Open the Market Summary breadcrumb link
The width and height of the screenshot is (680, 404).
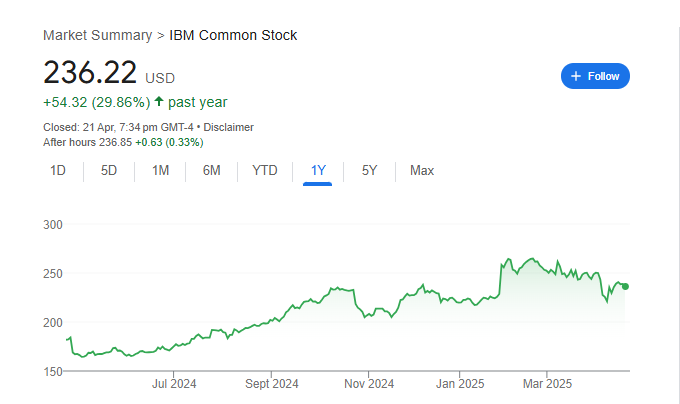click(x=98, y=35)
